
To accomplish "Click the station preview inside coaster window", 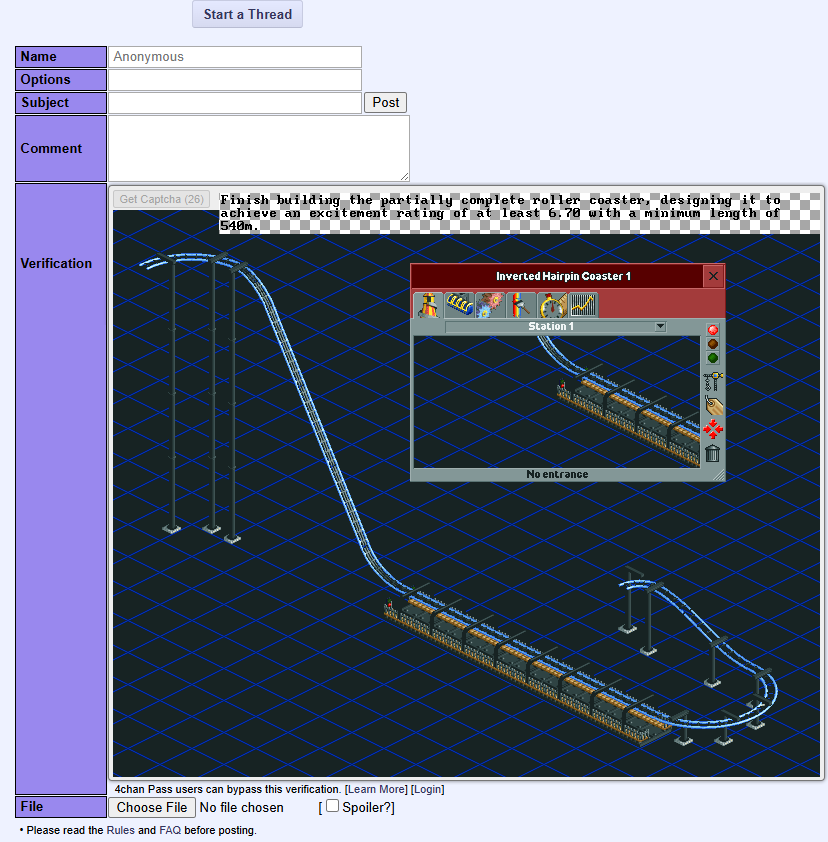I will click(x=557, y=402).
